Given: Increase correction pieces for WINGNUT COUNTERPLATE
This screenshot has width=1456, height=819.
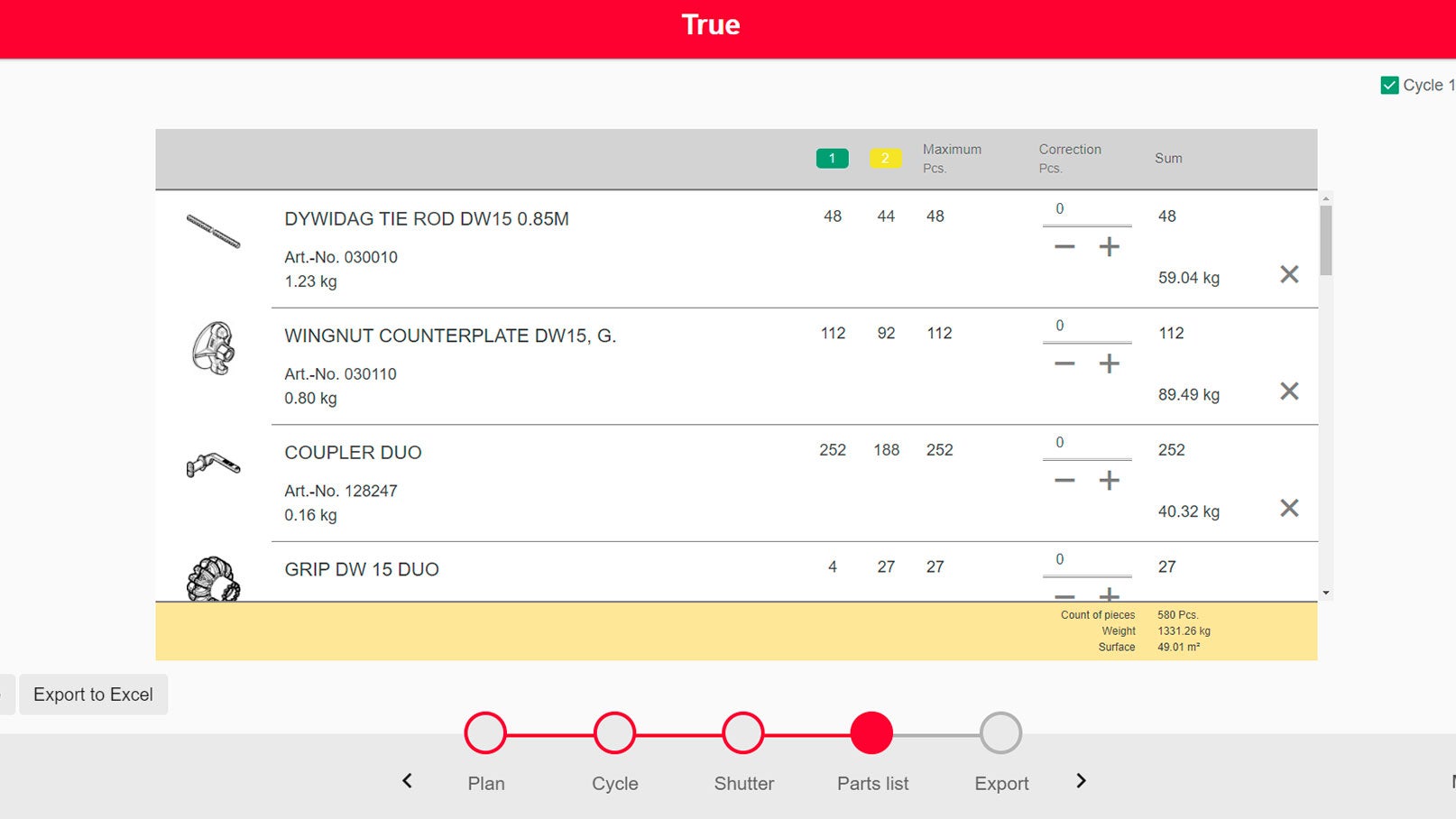Looking at the screenshot, I should (1109, 363).
